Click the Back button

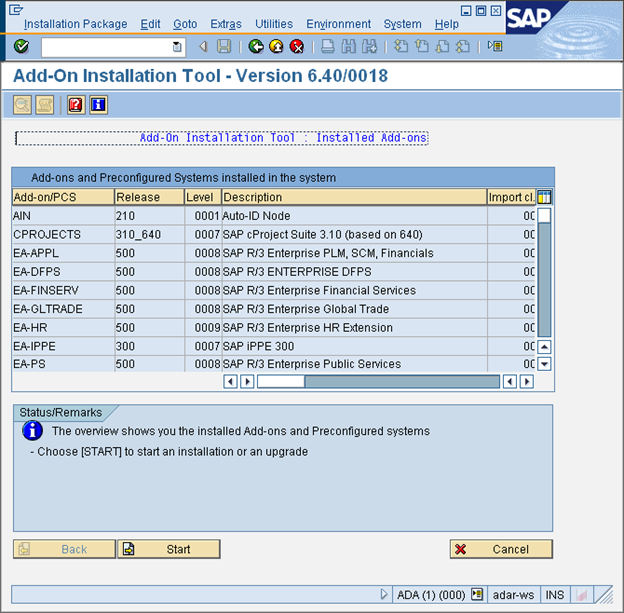pyautogui.click(x=64, y=549)
